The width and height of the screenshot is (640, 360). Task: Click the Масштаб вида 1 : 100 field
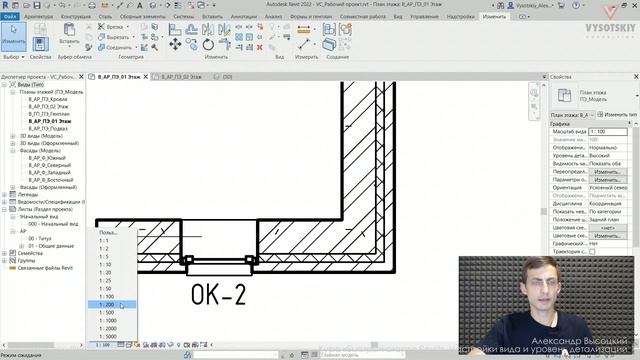[x=608, y=131]
